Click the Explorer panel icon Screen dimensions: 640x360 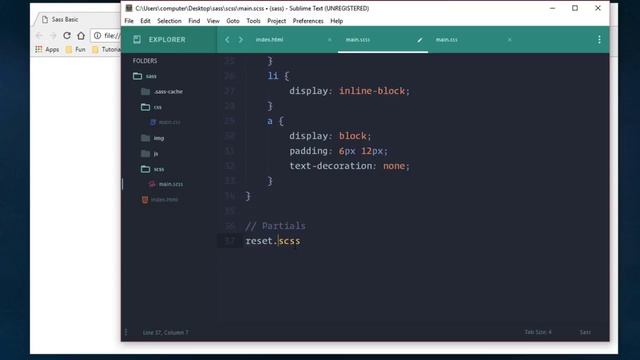coord(137,40)
